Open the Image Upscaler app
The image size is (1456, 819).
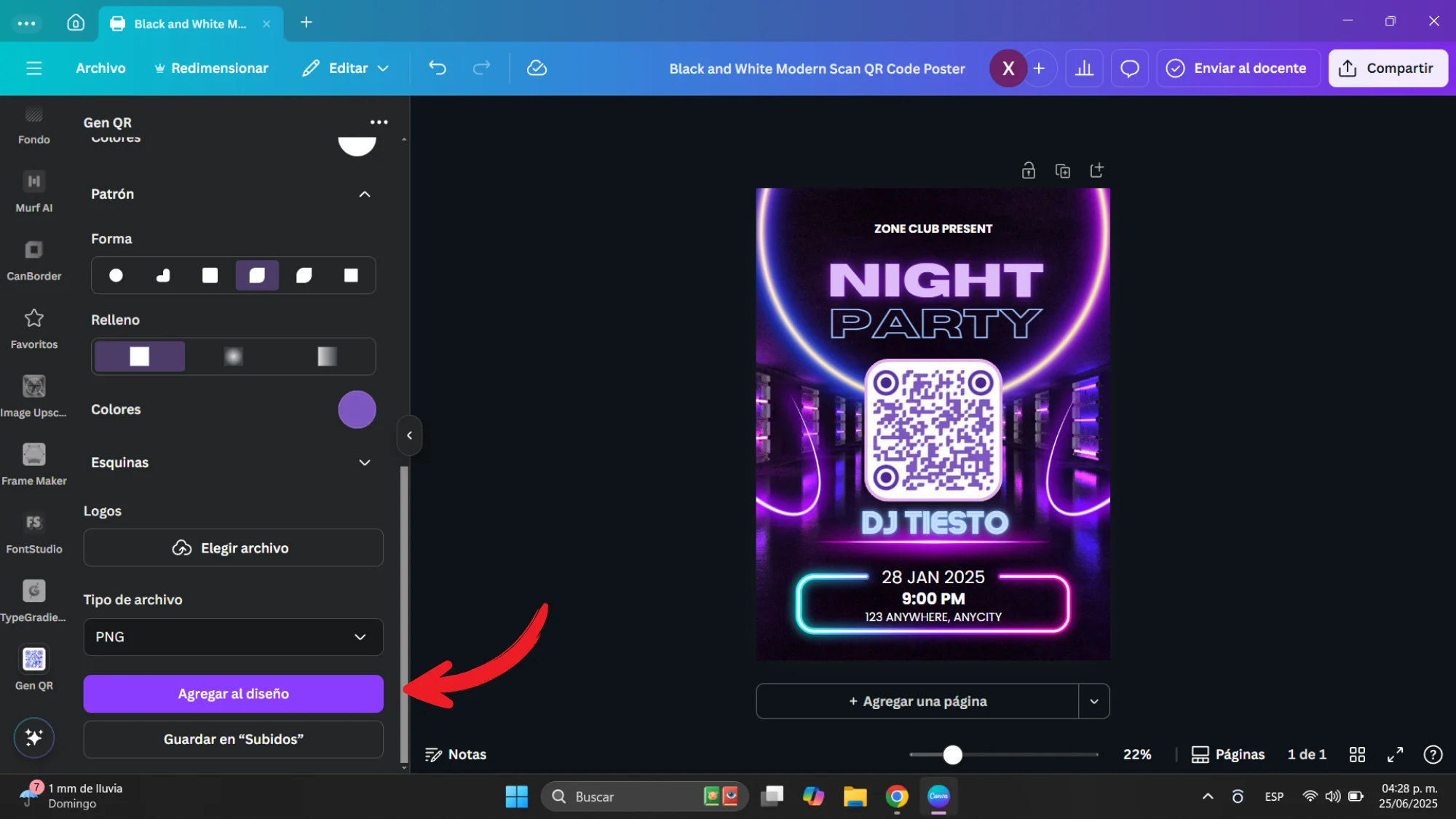pyautogui.click(x=33, y=397)
